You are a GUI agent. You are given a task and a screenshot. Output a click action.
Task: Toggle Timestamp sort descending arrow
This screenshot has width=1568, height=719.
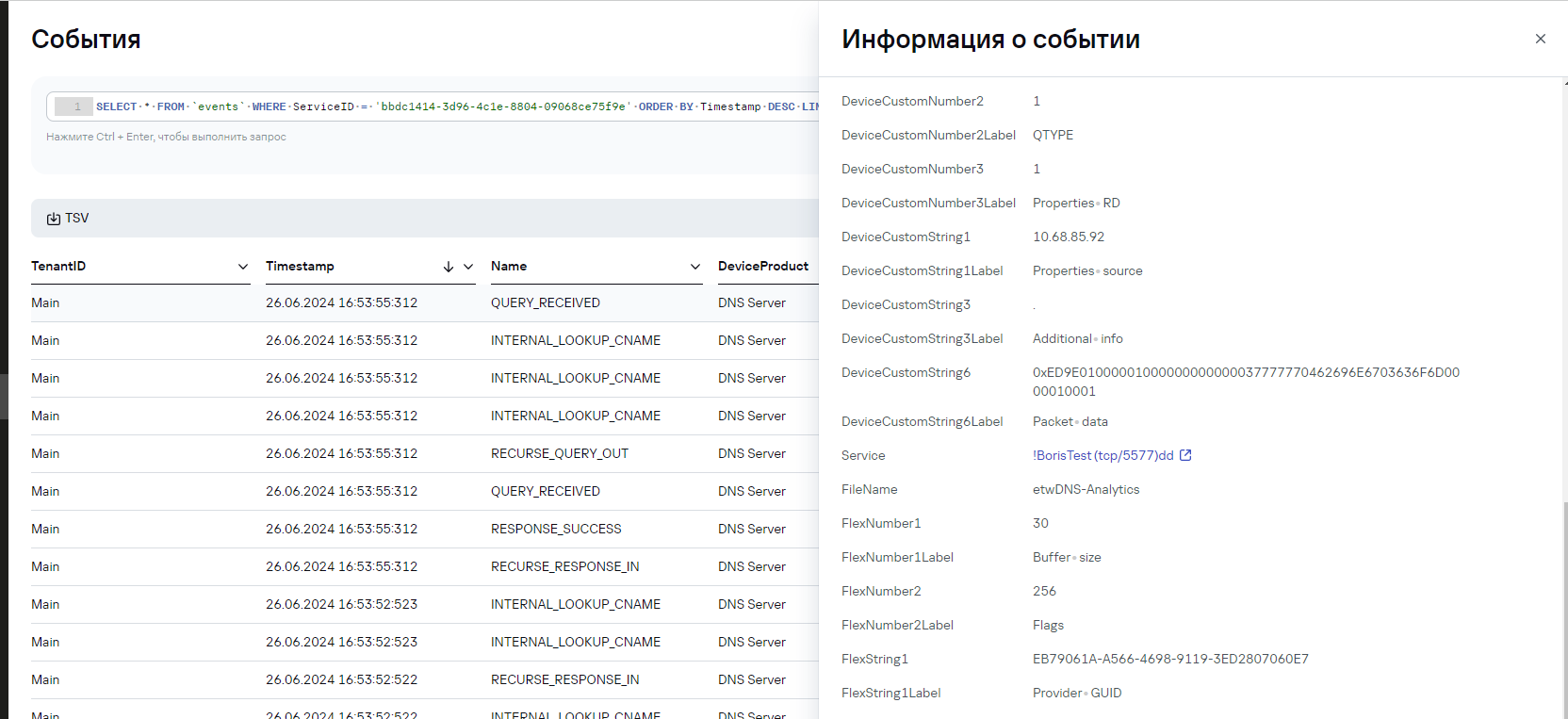point(449,267)
